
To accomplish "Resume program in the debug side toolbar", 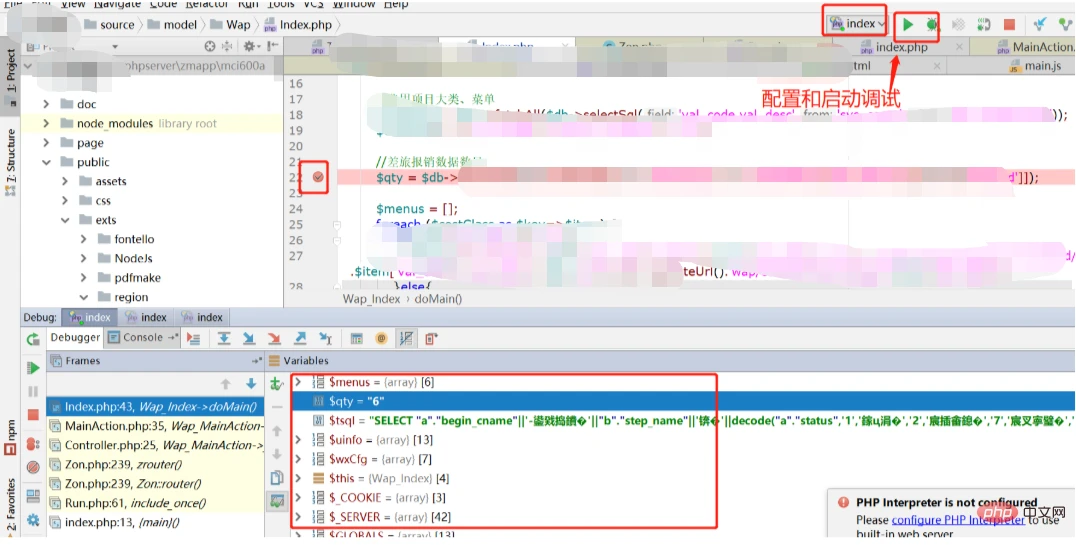I will click(x=33, y=368).
